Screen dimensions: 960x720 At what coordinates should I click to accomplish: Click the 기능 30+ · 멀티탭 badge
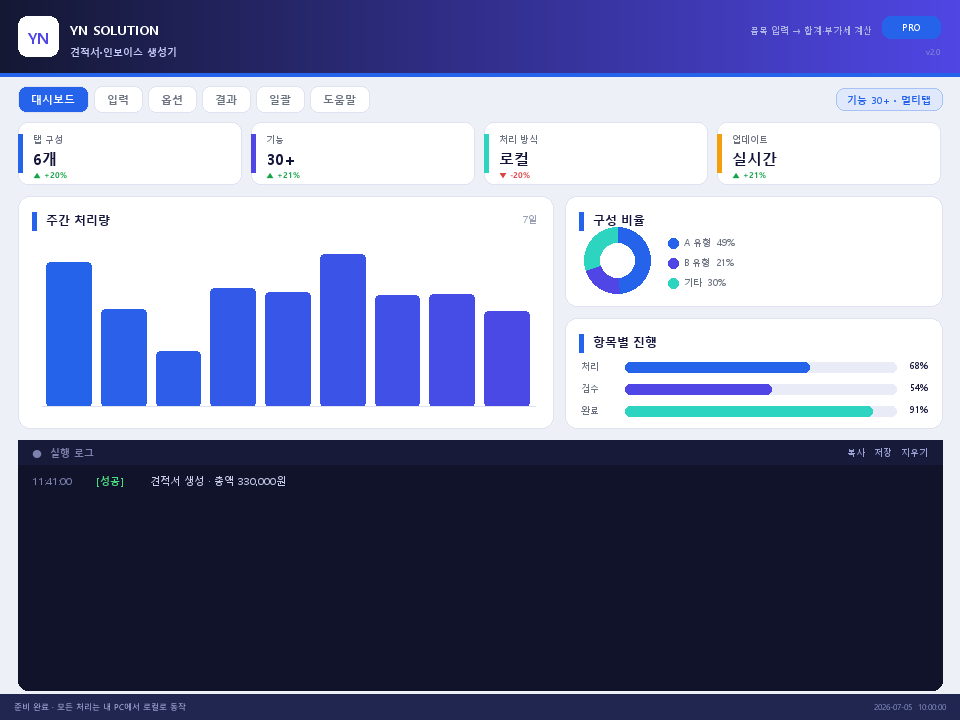click(889, 100)
